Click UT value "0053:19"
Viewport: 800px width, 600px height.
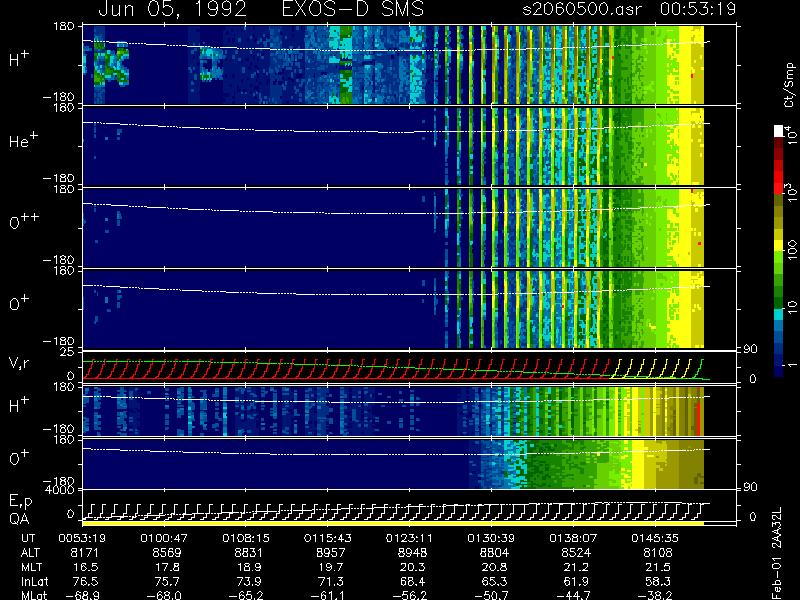point(82,538)
